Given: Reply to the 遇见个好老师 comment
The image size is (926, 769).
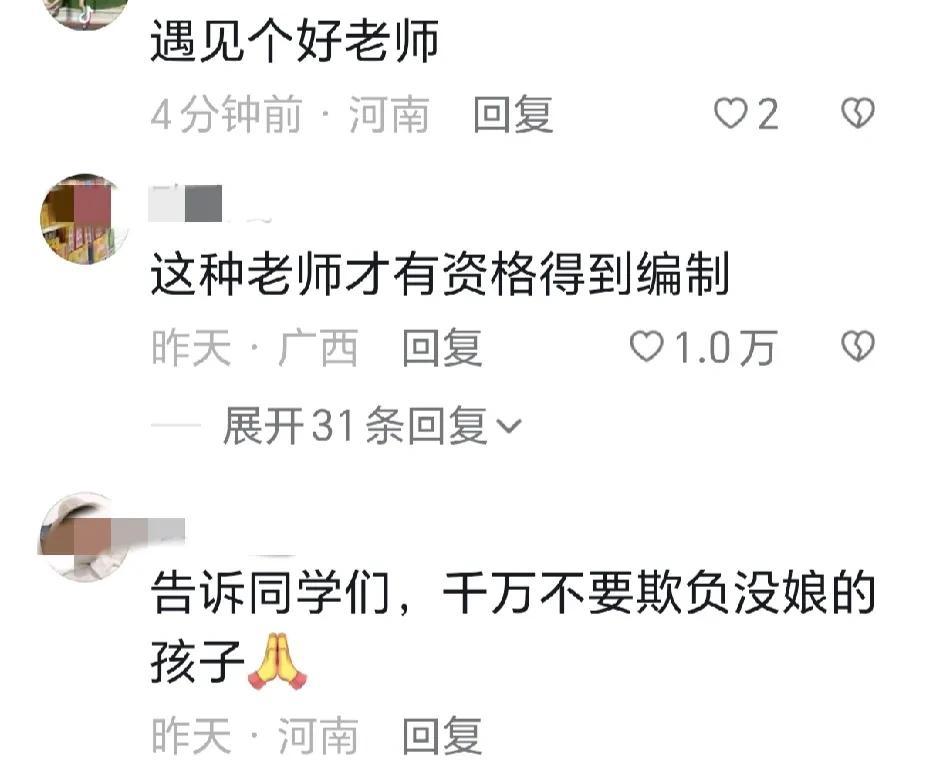Looking at the screenshot, I should point(513,113).
